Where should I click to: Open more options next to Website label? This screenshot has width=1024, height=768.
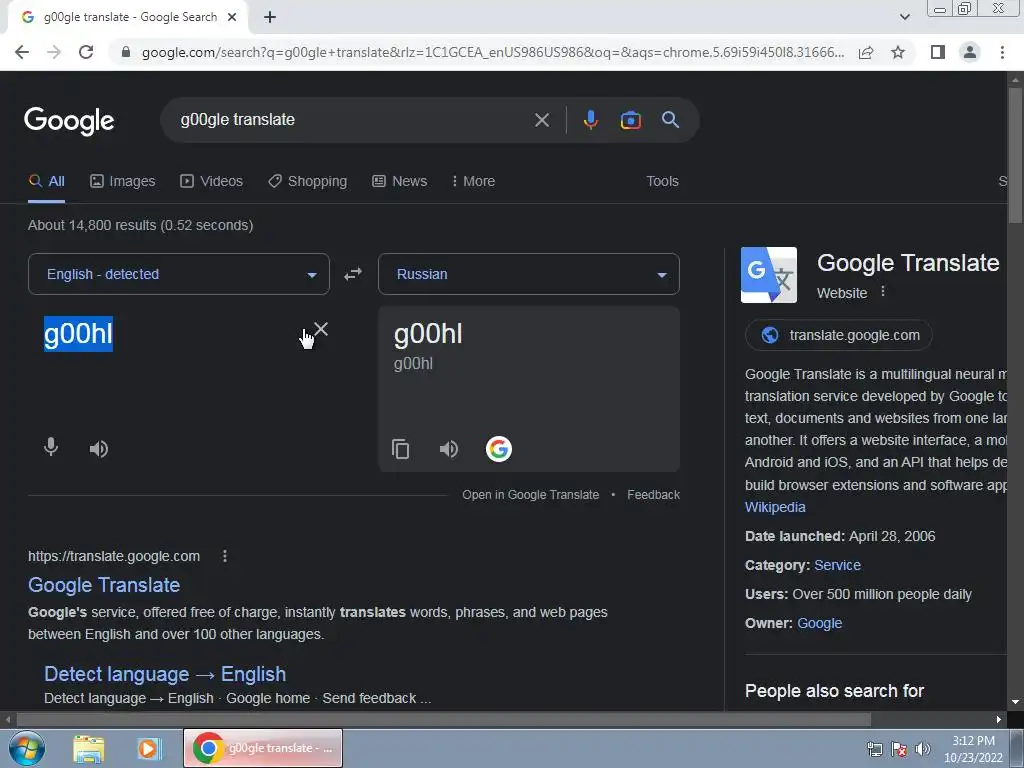tap(883, 291)
